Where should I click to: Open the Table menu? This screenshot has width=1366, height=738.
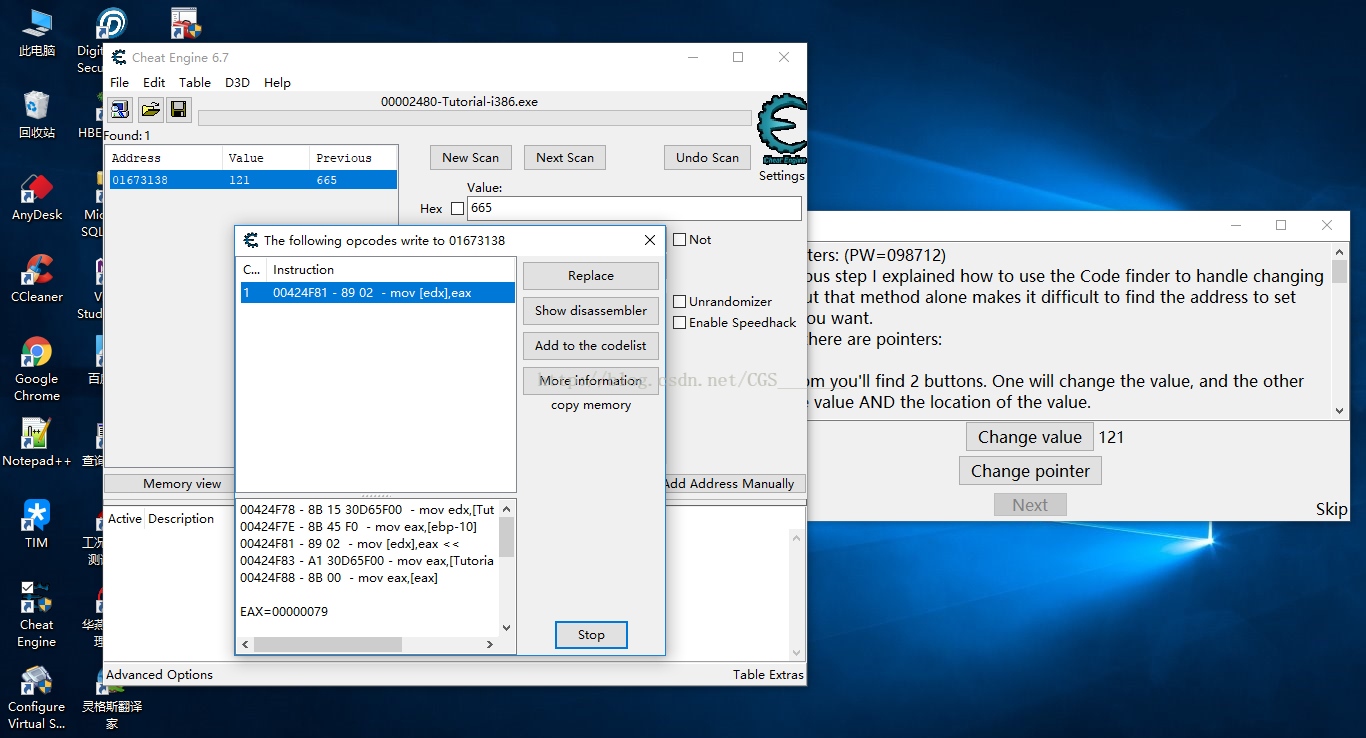point(195,83)
